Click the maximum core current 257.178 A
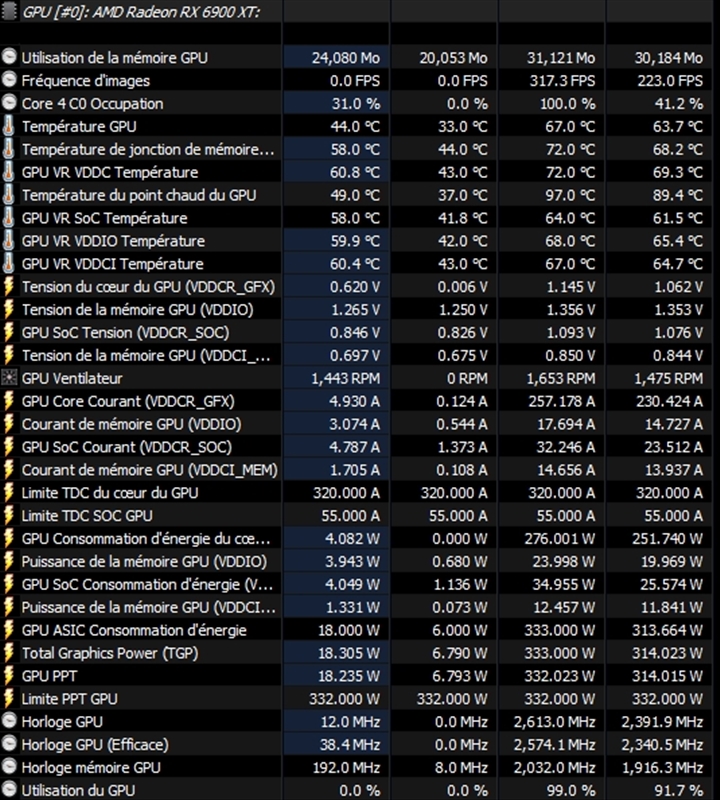The image size is (720, 800). click(x=561, y=402)
